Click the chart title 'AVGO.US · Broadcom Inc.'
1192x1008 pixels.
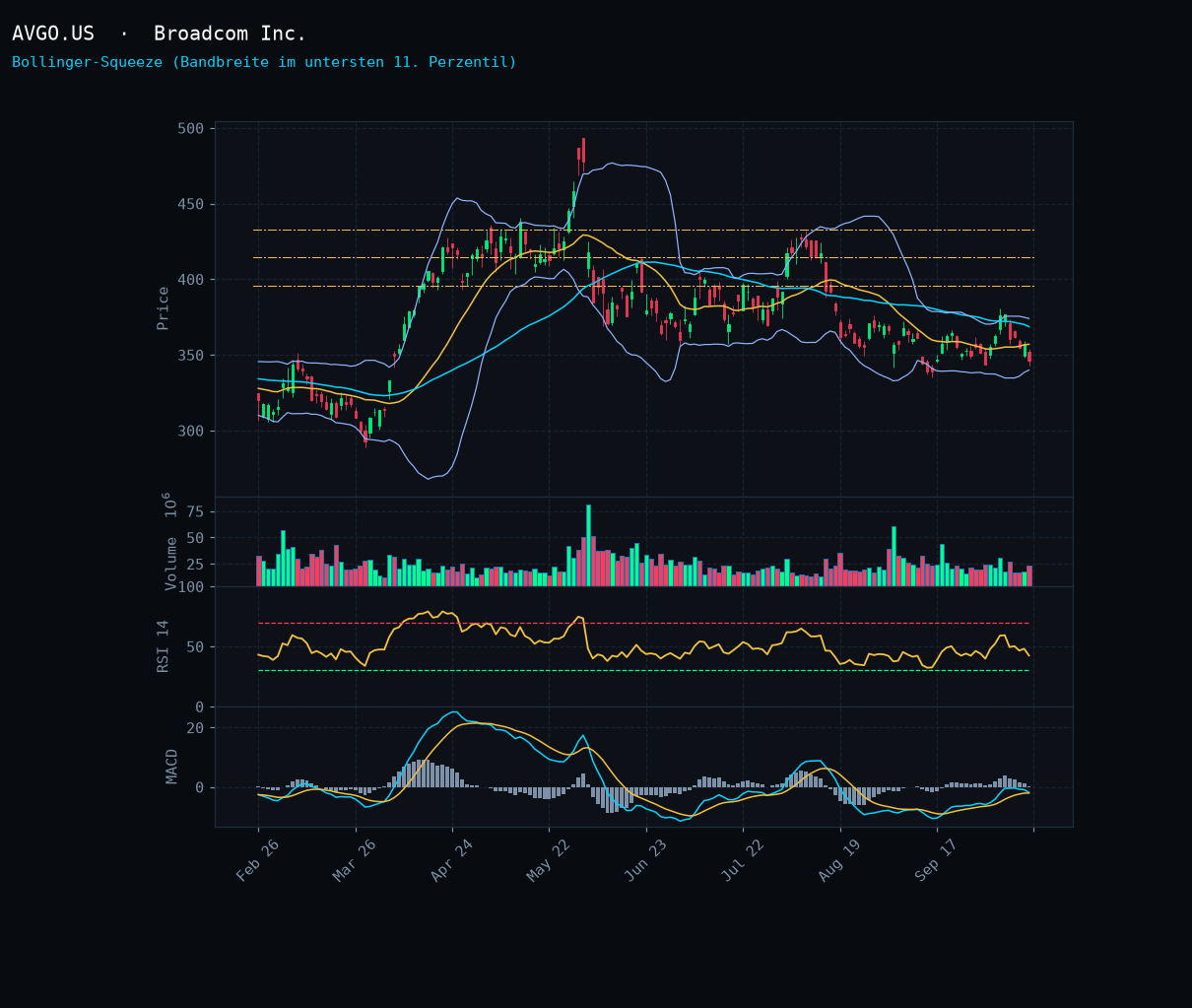click(160, 34)
